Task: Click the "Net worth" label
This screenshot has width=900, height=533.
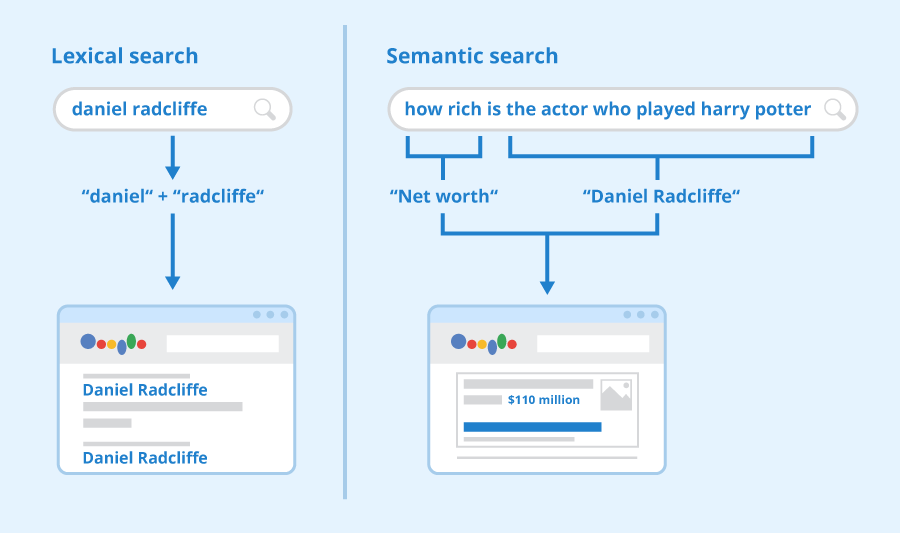Action: [x=443, y=196]
